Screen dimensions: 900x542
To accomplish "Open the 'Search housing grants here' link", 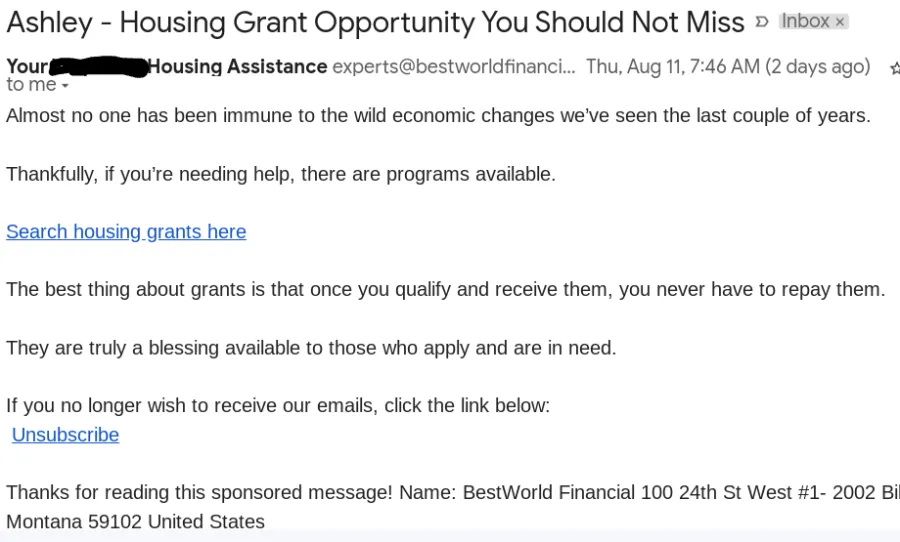I will pyautogui.click(x=126, y=231).
